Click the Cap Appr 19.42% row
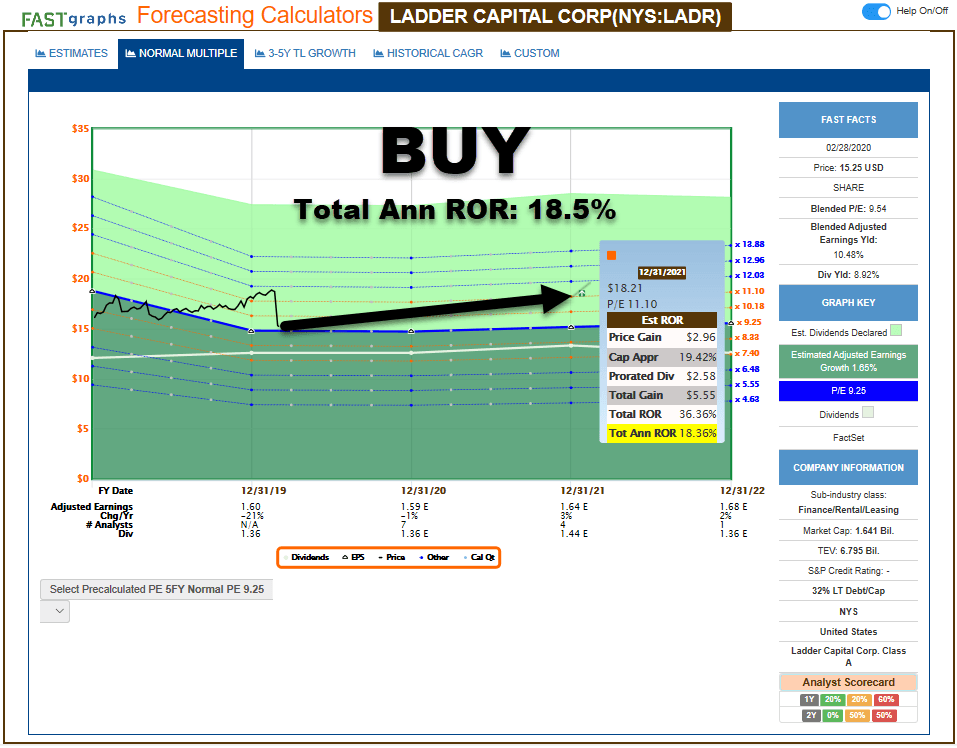The height and width of the screenshot is (748, 957). [x=662, y=357]
